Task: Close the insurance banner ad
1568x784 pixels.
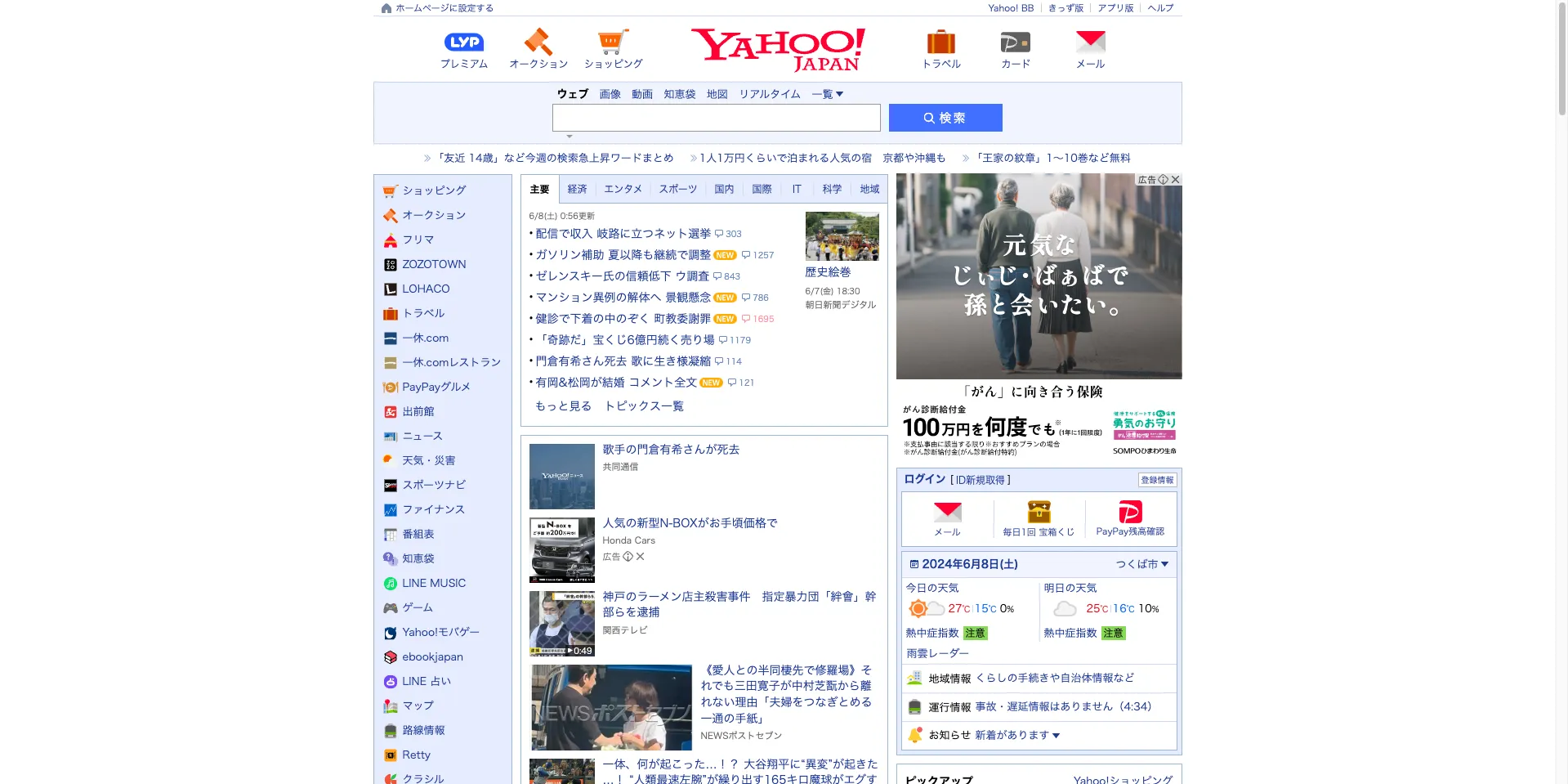Action: (x=1175, y=180)
